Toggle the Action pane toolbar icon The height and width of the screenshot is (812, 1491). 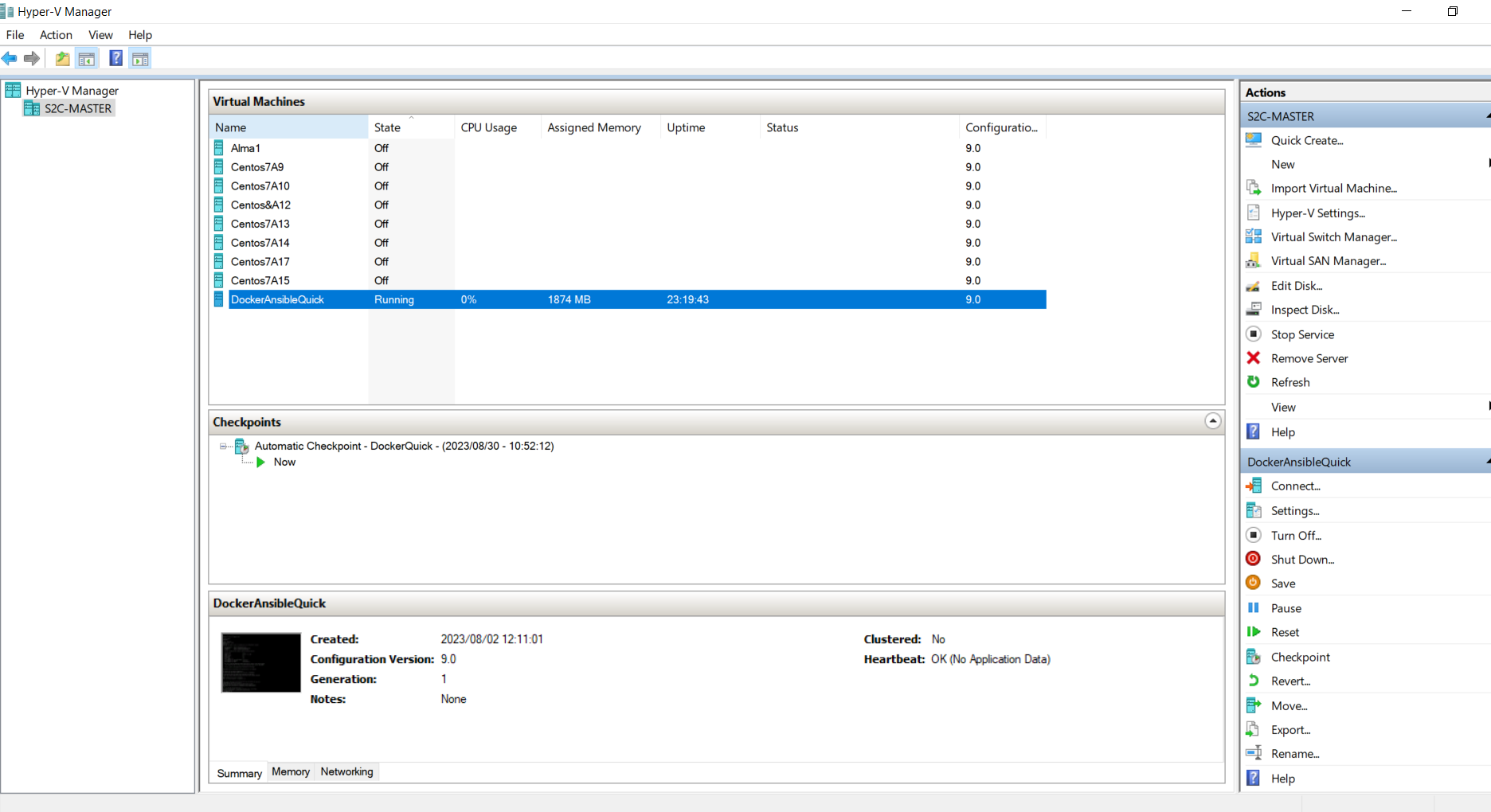point(140,58)
